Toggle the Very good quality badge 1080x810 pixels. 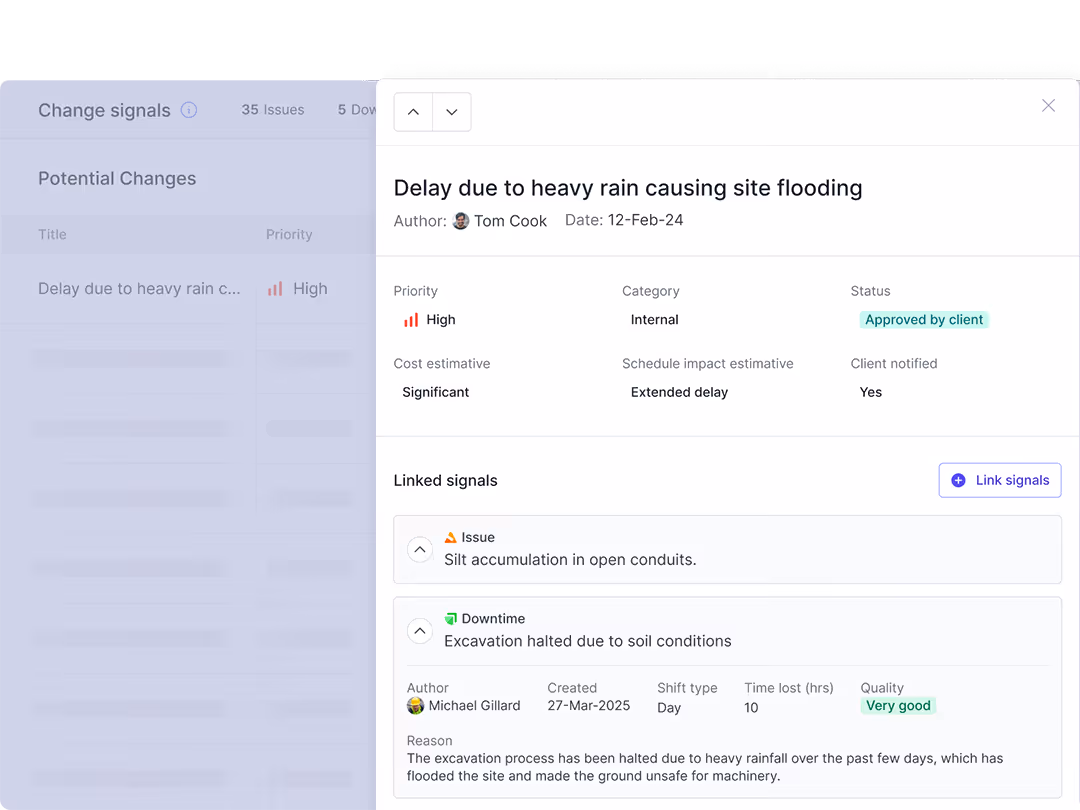point(897,705)
